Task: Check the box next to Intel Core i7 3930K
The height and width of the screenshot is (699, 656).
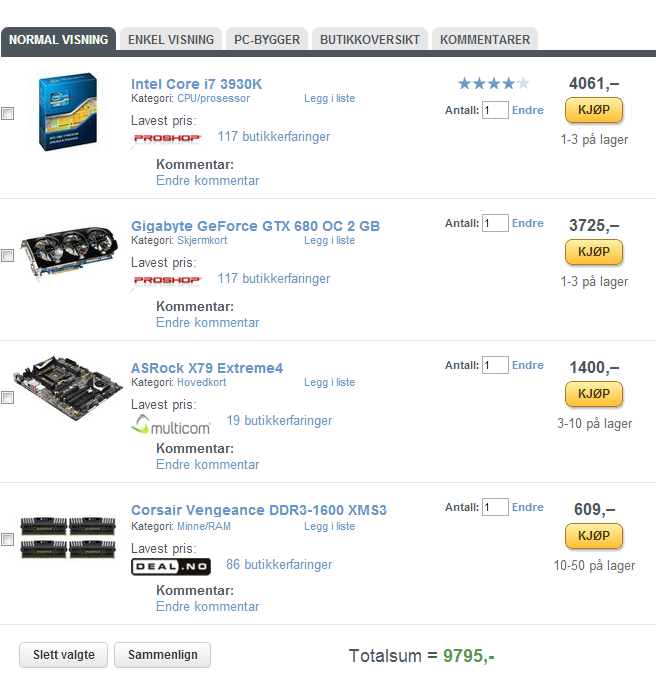Action: (x=8, y=113)
